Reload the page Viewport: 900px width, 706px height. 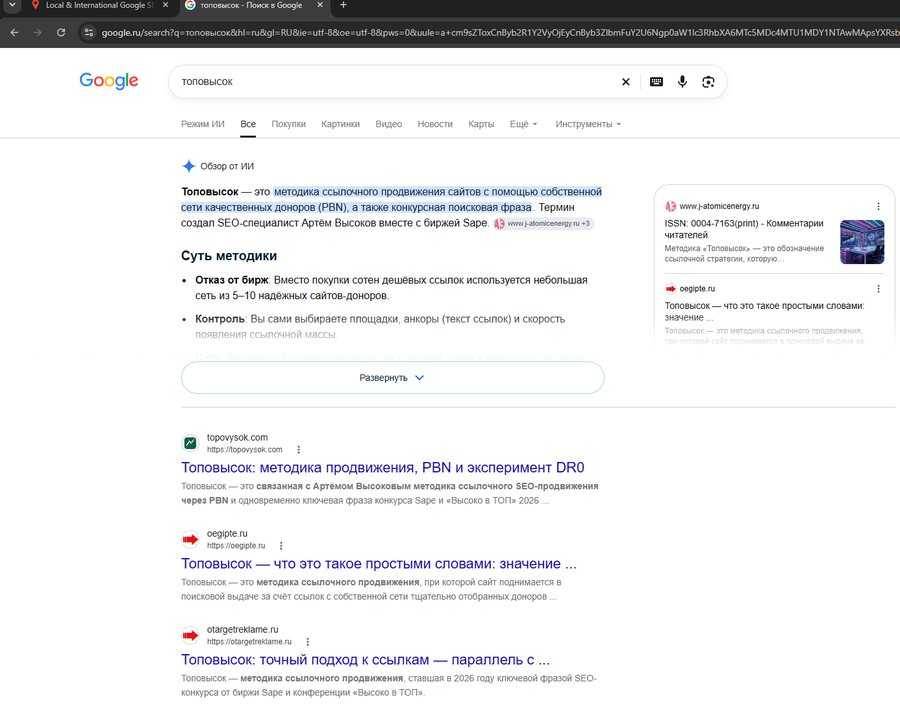(61, 33)
